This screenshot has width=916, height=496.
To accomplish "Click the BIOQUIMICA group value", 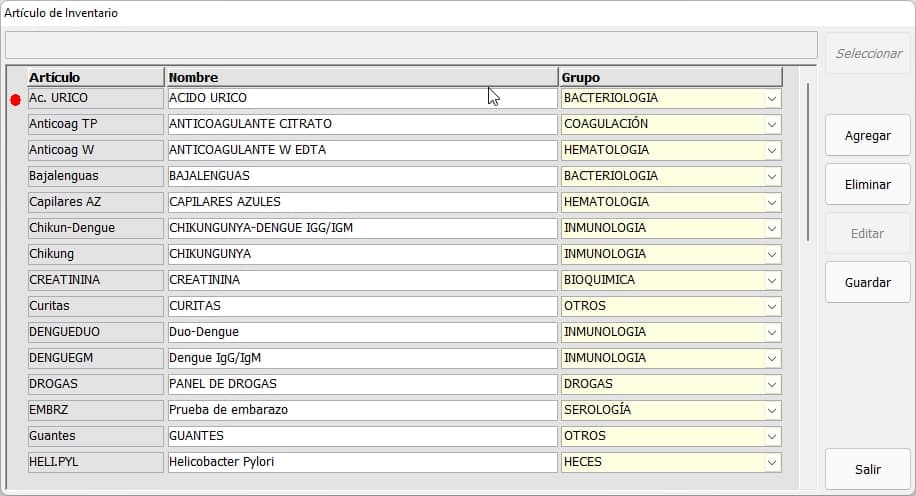I will coord(599,280).
